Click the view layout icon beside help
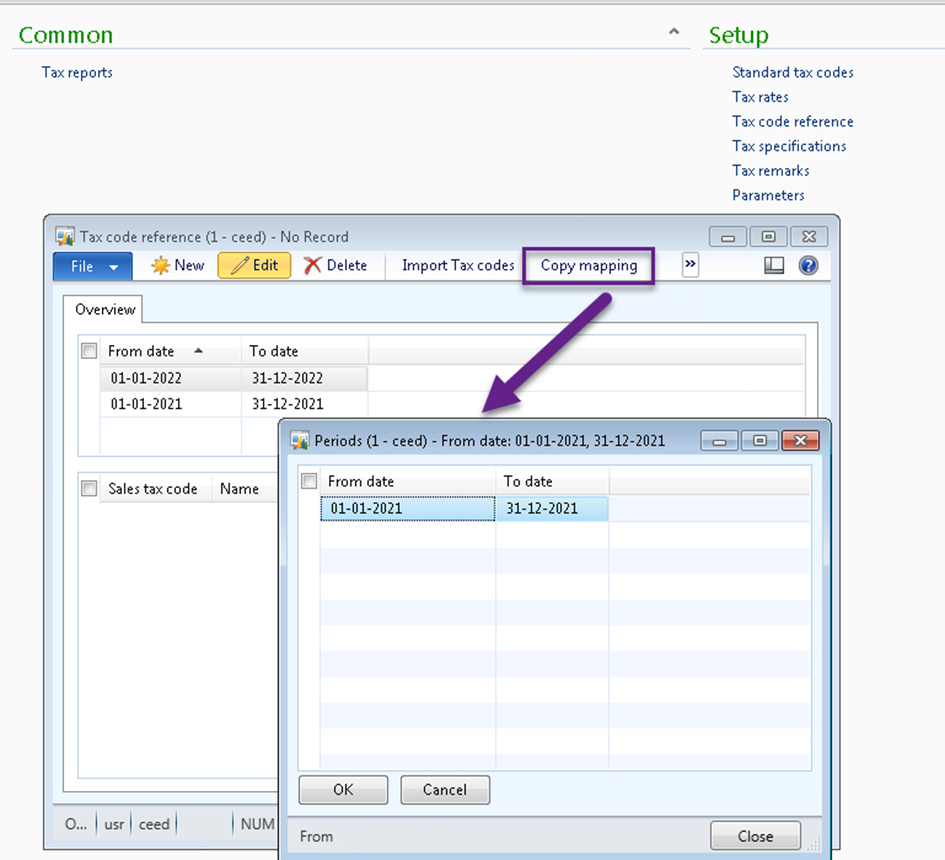The height and width of the screenshot is (860, 945). pyautogui.click(x=774, y=265)
